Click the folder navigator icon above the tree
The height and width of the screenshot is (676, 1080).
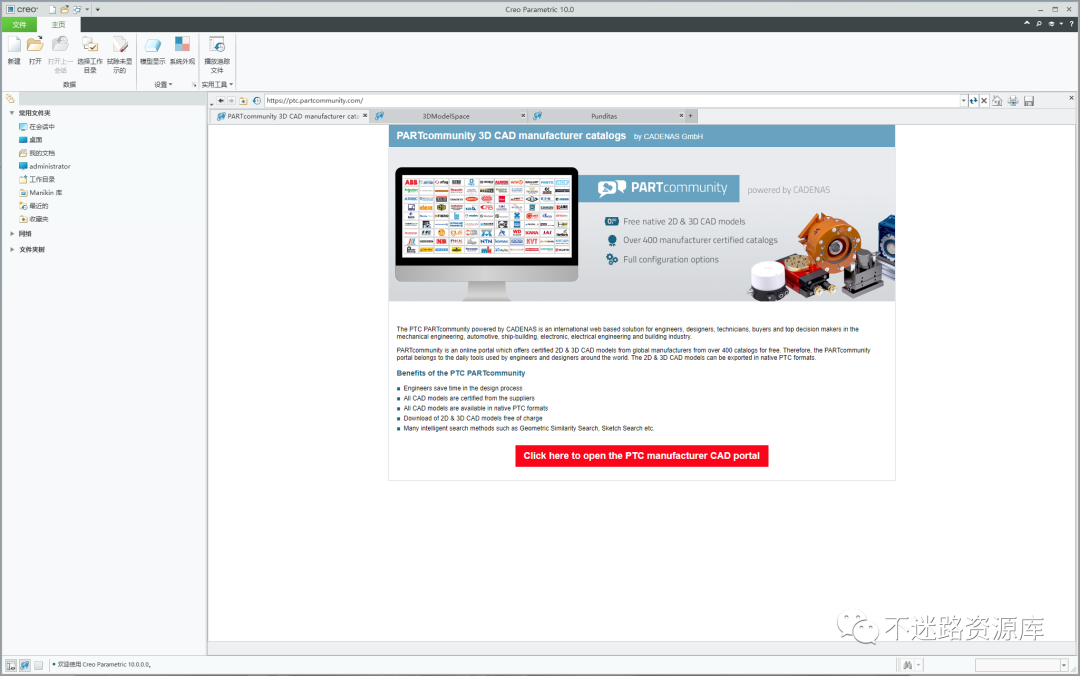click(x=10, y=99)
